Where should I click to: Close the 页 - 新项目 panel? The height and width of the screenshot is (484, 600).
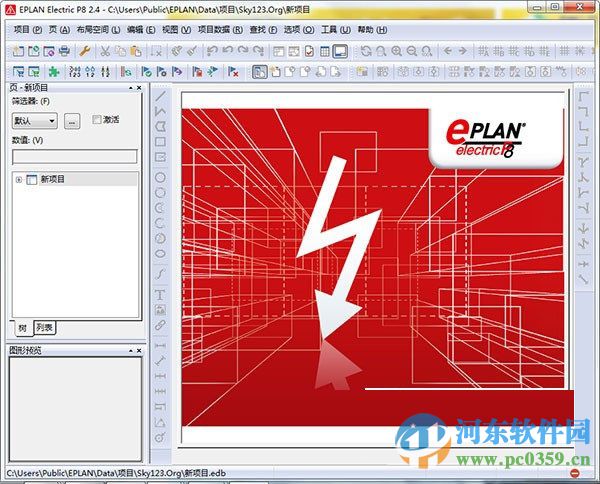pos(139,88)
